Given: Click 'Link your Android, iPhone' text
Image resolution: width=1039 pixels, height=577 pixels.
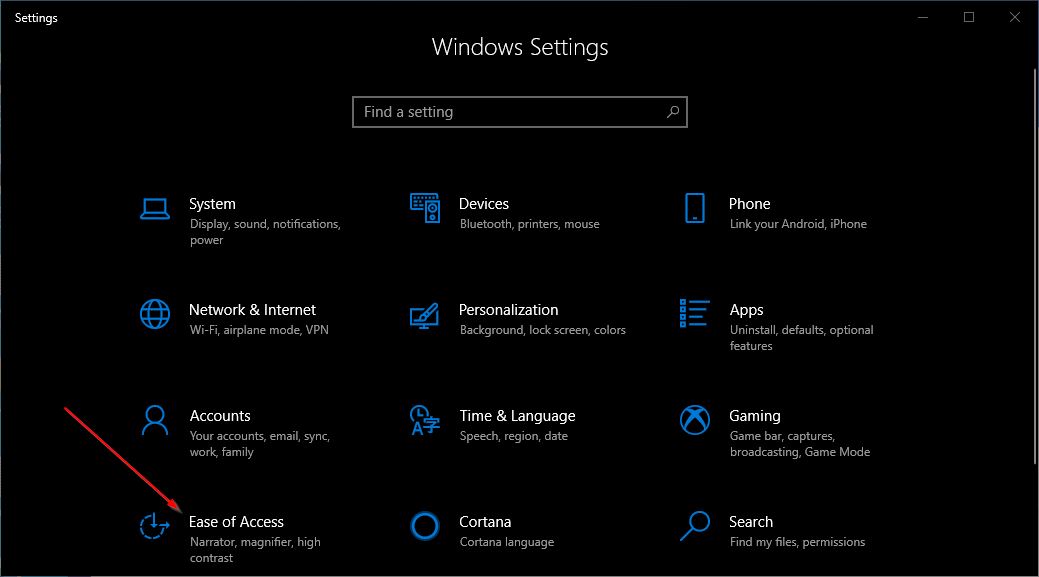Looking at the screenshot, I should [798, 224].
